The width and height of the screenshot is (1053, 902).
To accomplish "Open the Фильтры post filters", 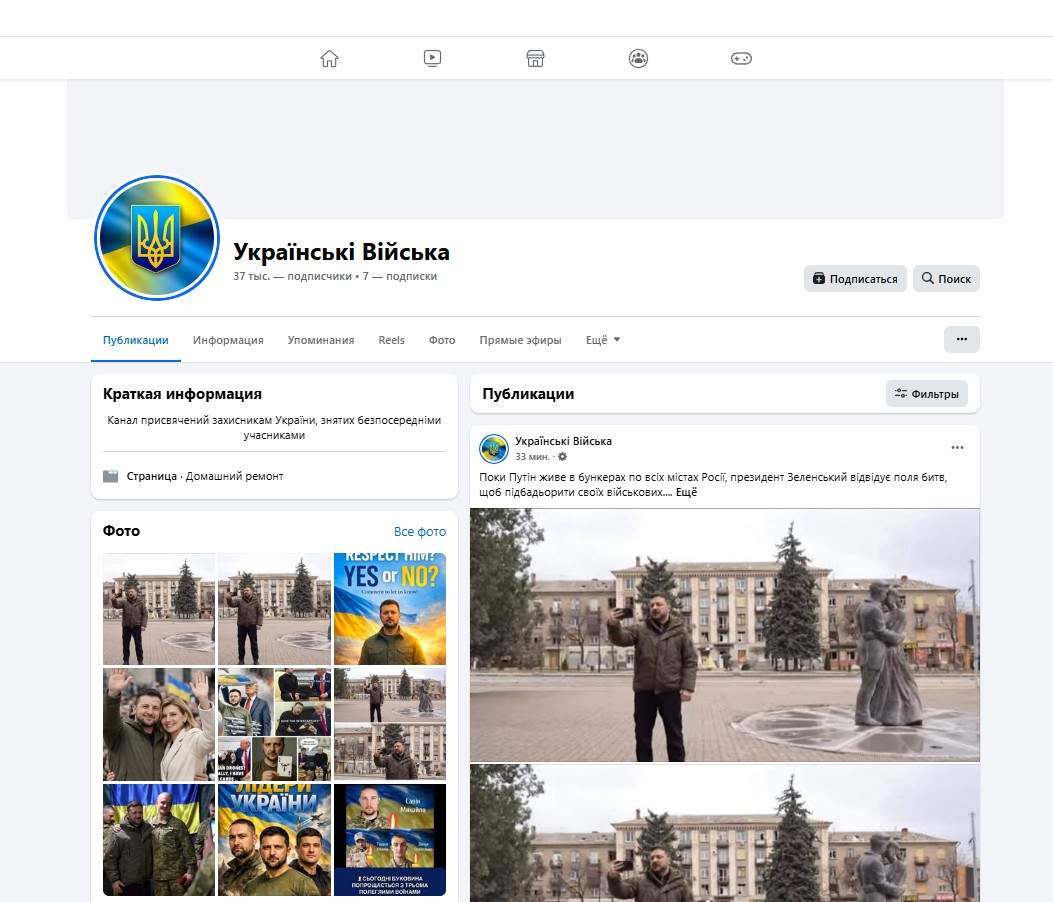I will coord(926,394).
